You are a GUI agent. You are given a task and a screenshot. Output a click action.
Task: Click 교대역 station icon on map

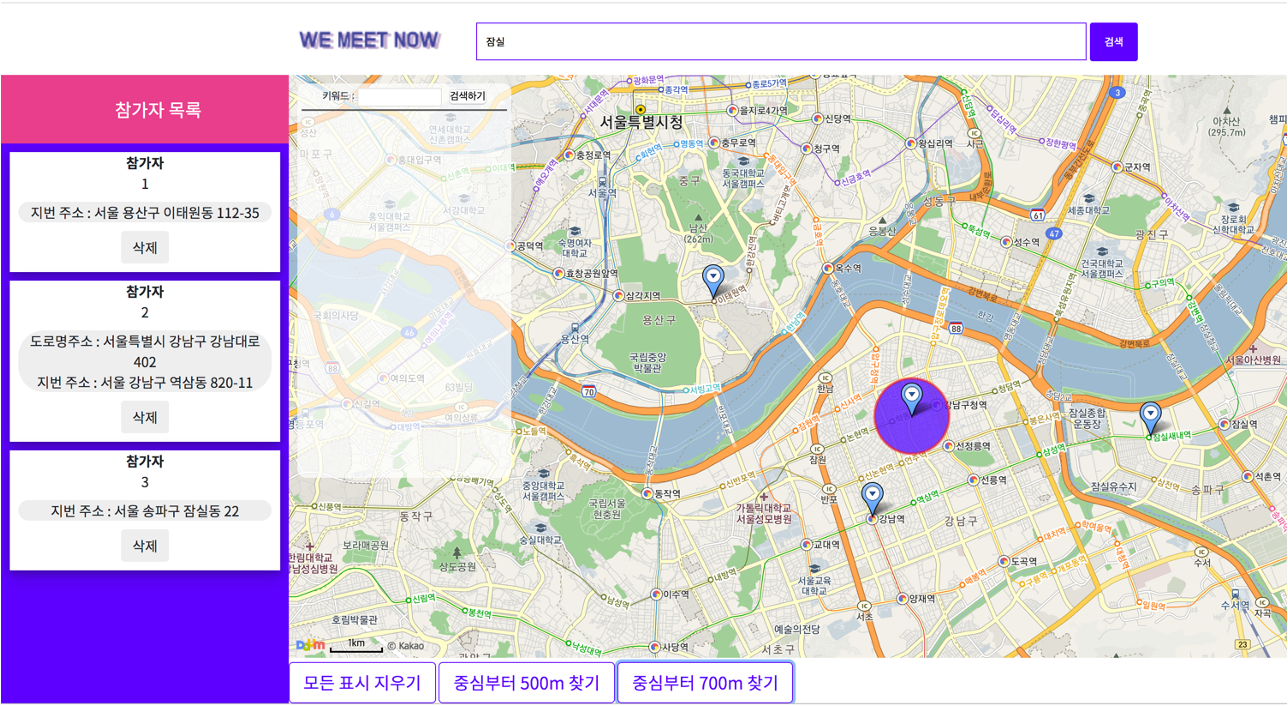click(x=807, y=545)
